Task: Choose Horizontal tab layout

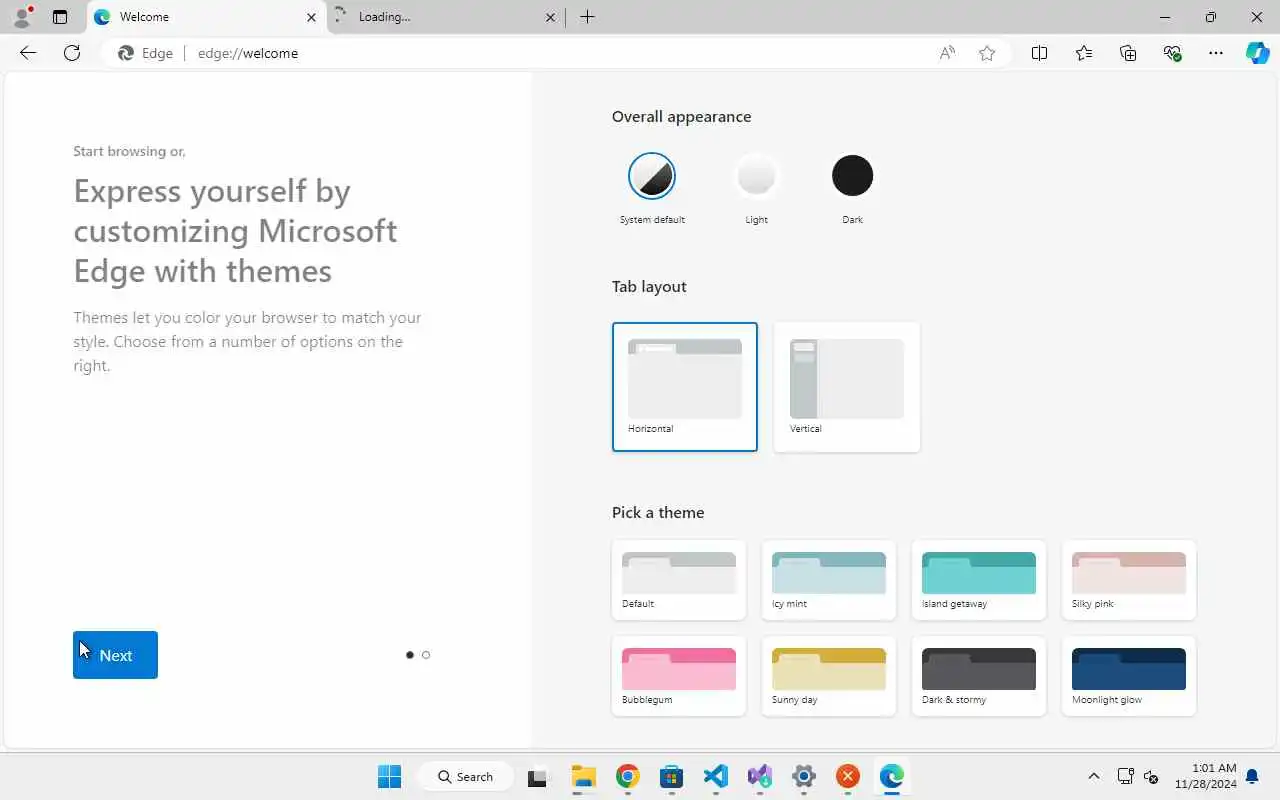Action: click(x=685, y=387)
